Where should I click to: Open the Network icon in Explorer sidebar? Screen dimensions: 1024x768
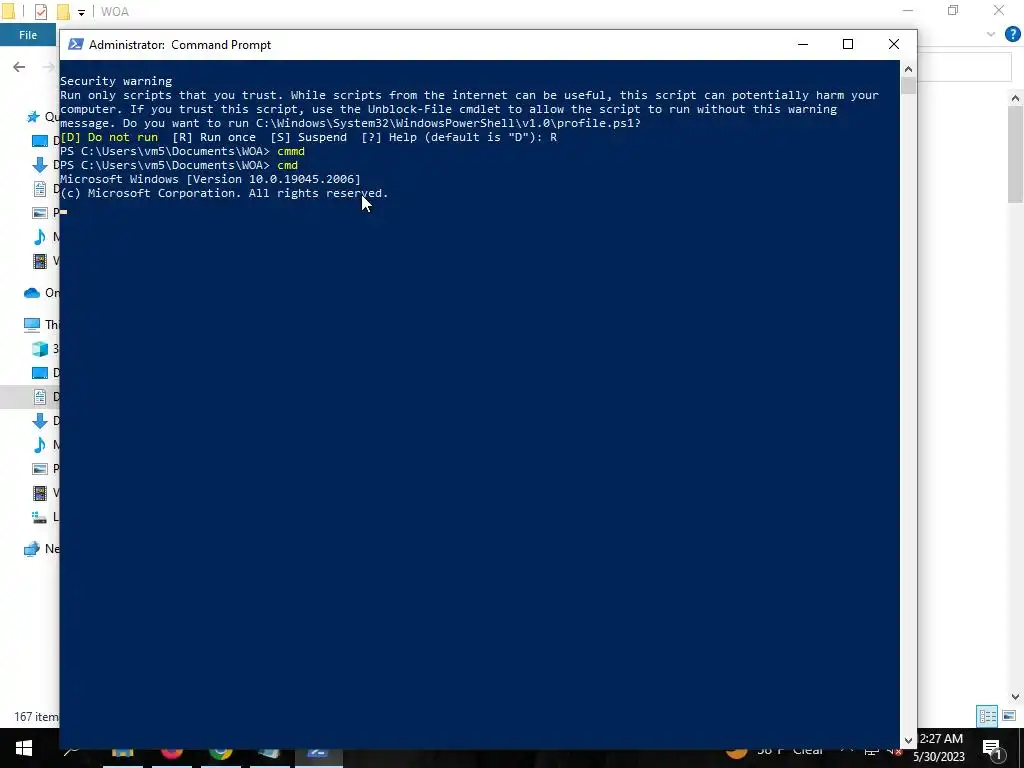coord(32,549)
